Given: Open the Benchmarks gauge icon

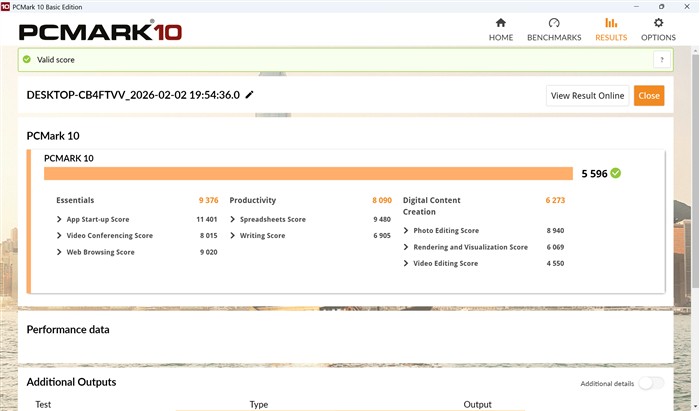Looking at the screenshot, I should pos(554,23).
